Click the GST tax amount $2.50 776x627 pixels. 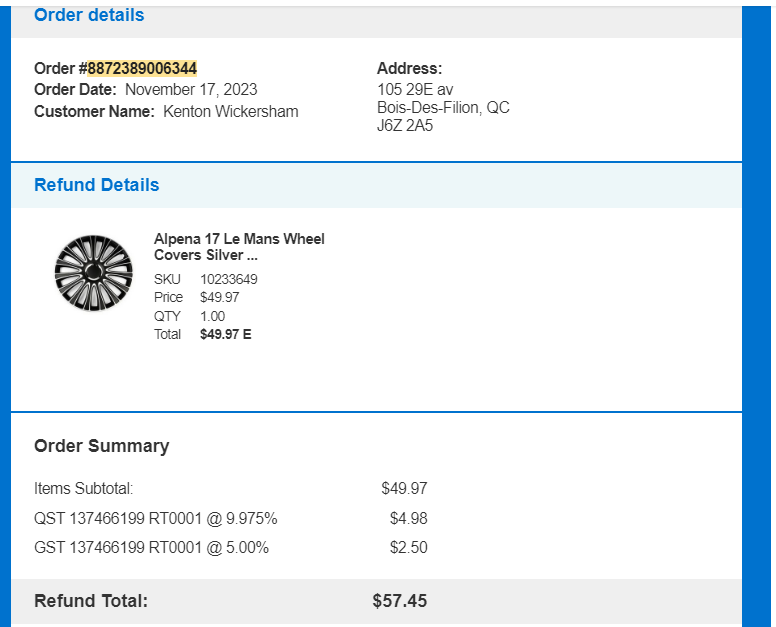pyautogui.click(x=408, y=547)
